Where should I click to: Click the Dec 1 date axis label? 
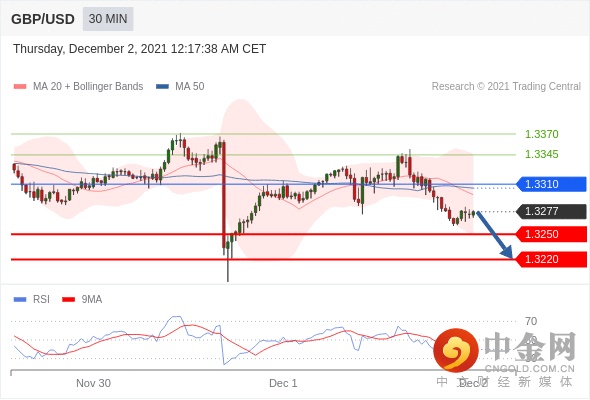(x=283, y=383)
